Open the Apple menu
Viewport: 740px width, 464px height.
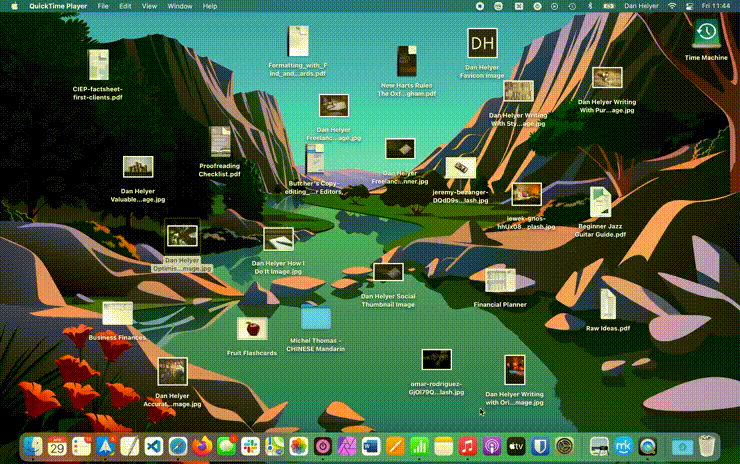[14, 6]
